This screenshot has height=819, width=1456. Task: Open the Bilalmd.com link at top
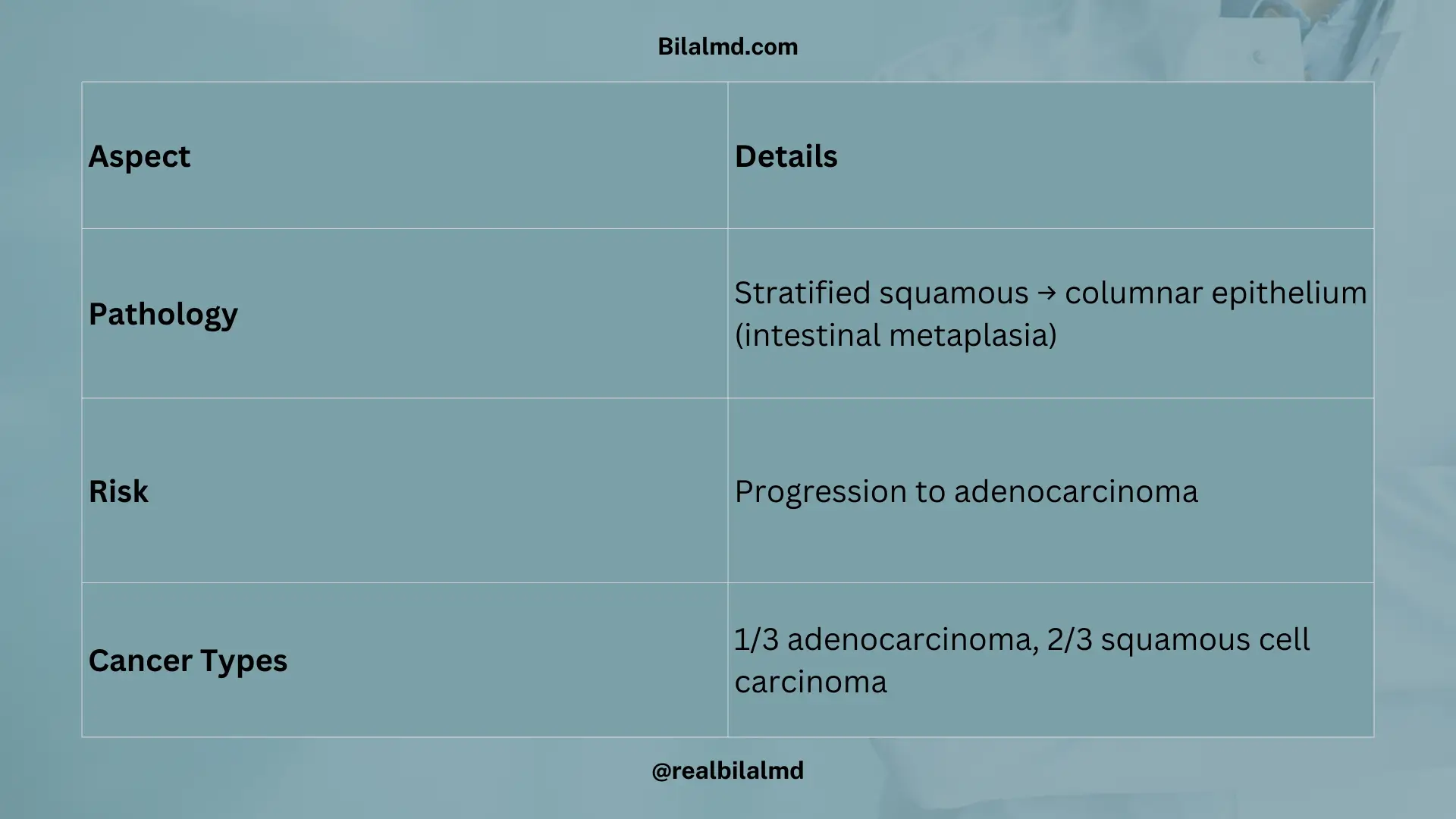pyautogui.click(x=727, y=47)
